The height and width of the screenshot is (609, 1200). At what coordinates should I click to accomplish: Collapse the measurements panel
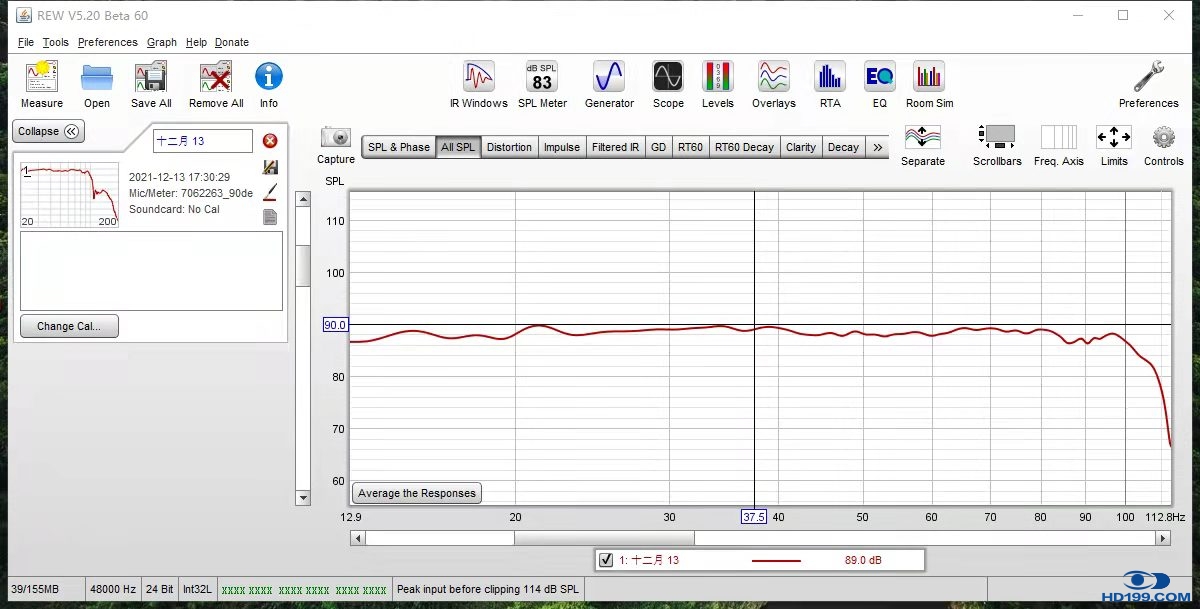(48, 132)
